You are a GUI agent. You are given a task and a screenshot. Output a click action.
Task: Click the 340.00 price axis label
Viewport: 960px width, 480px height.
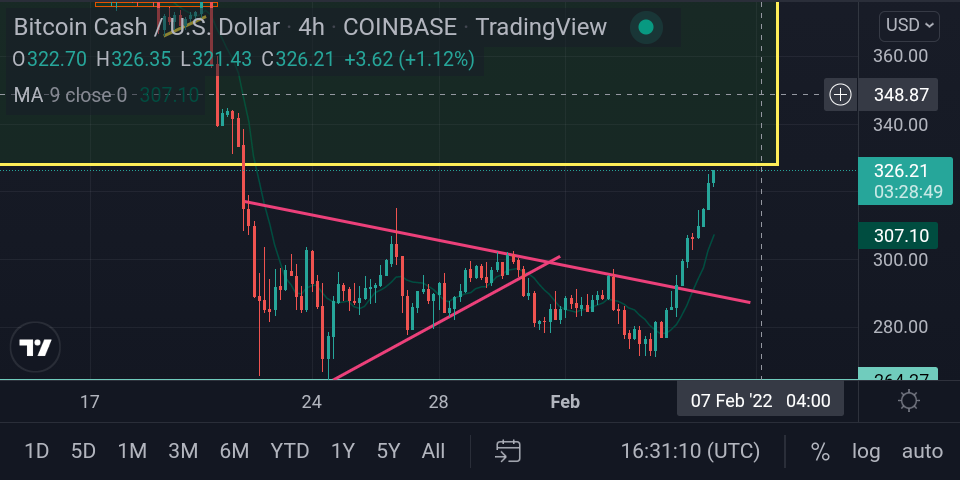[x=900, y=125]
